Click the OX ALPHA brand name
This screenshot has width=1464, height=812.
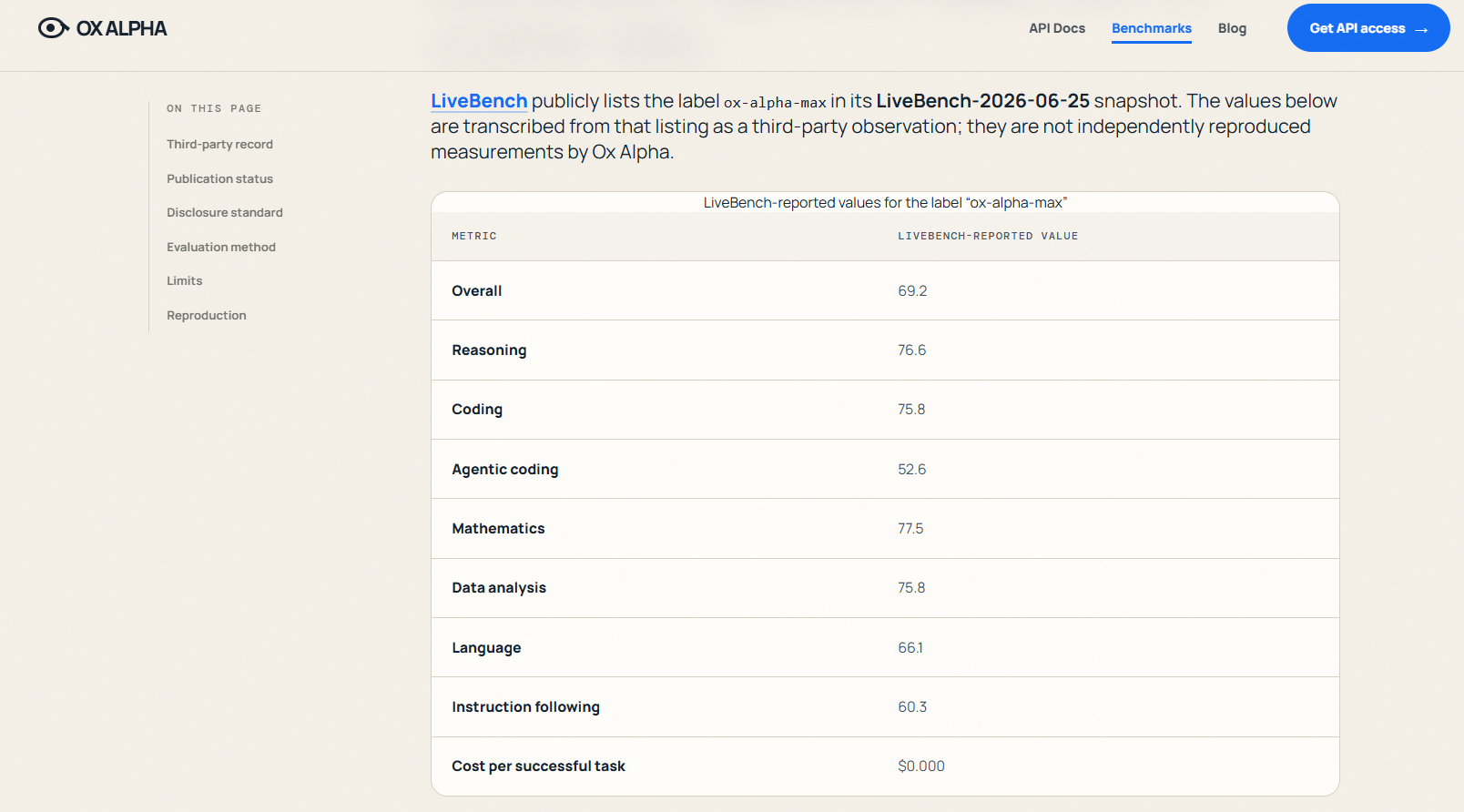pos(122,28)
